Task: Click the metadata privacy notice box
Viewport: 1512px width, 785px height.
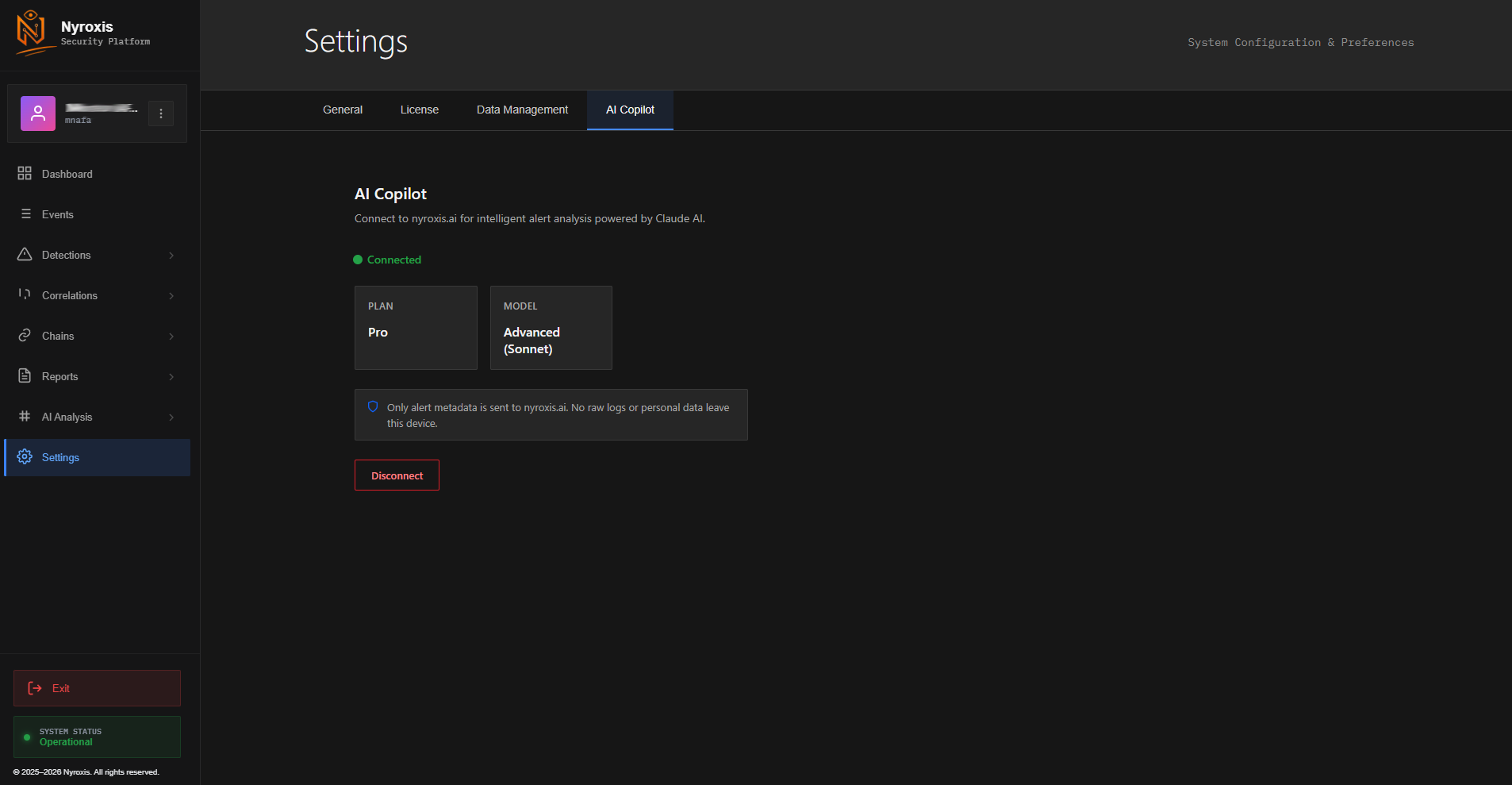Action: tap(551, 414)
